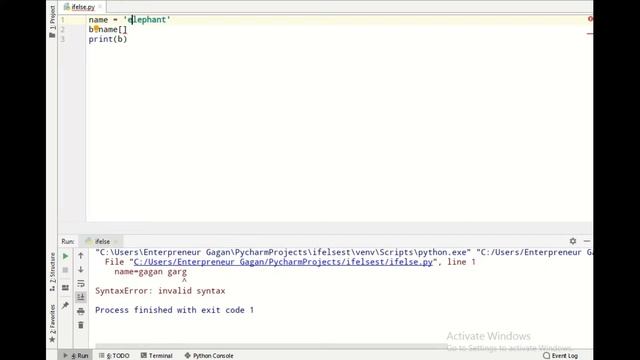Clear console with trash icon

pyautogui.click(x=81, y=325)
